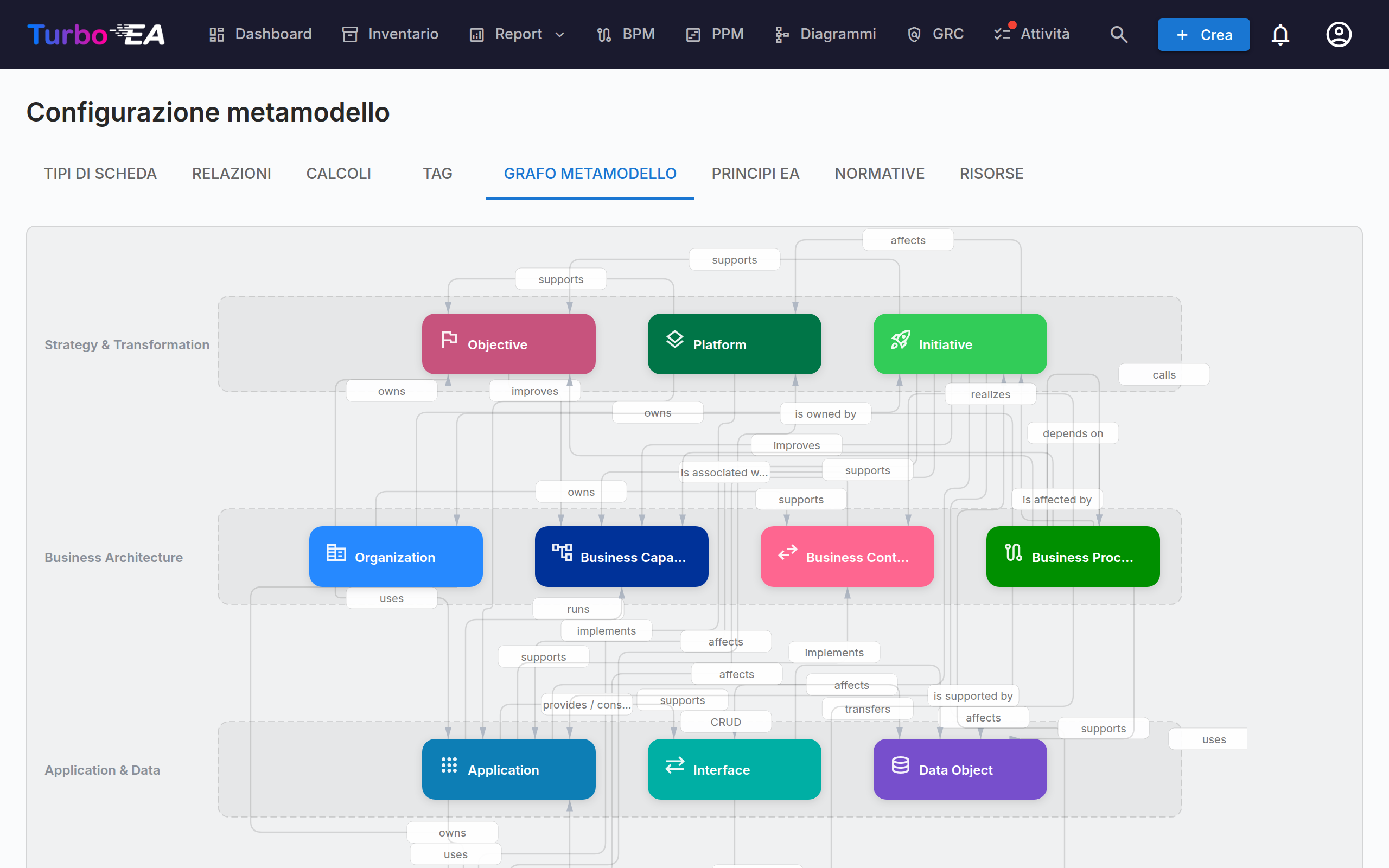This screenshot has height=868, width=1389.
Task: Click the Diagrammi tree icon
Action: (x=781, y=34)
